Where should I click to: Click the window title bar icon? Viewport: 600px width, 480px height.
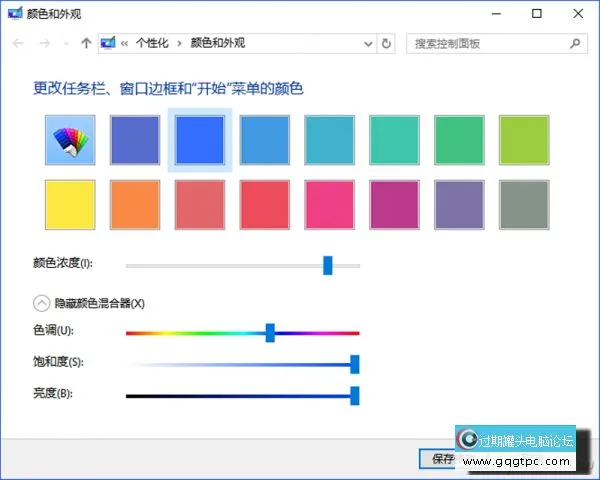15,13
